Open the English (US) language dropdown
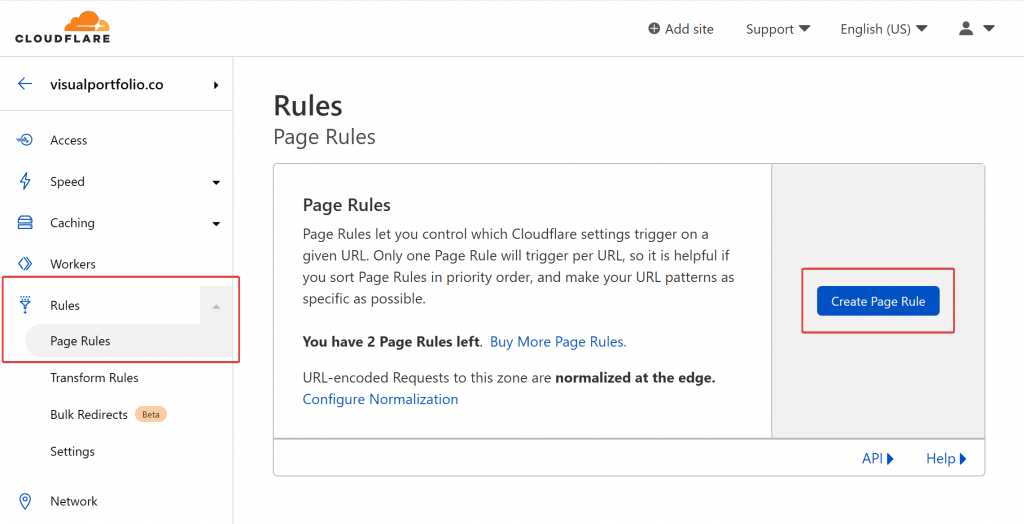This screenshot has height=524, width=1024. (x=884, y=29)
